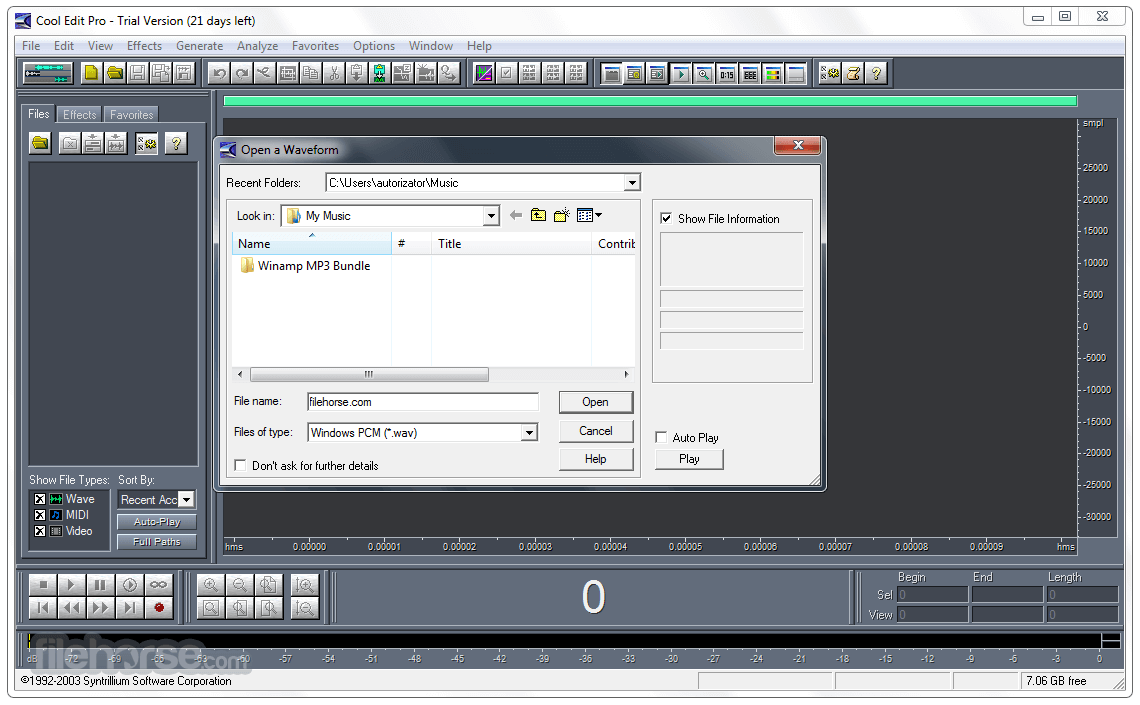
Task: Close the Open a Waveform dialog
Action: pyautogui.click(x=798, y=145)
